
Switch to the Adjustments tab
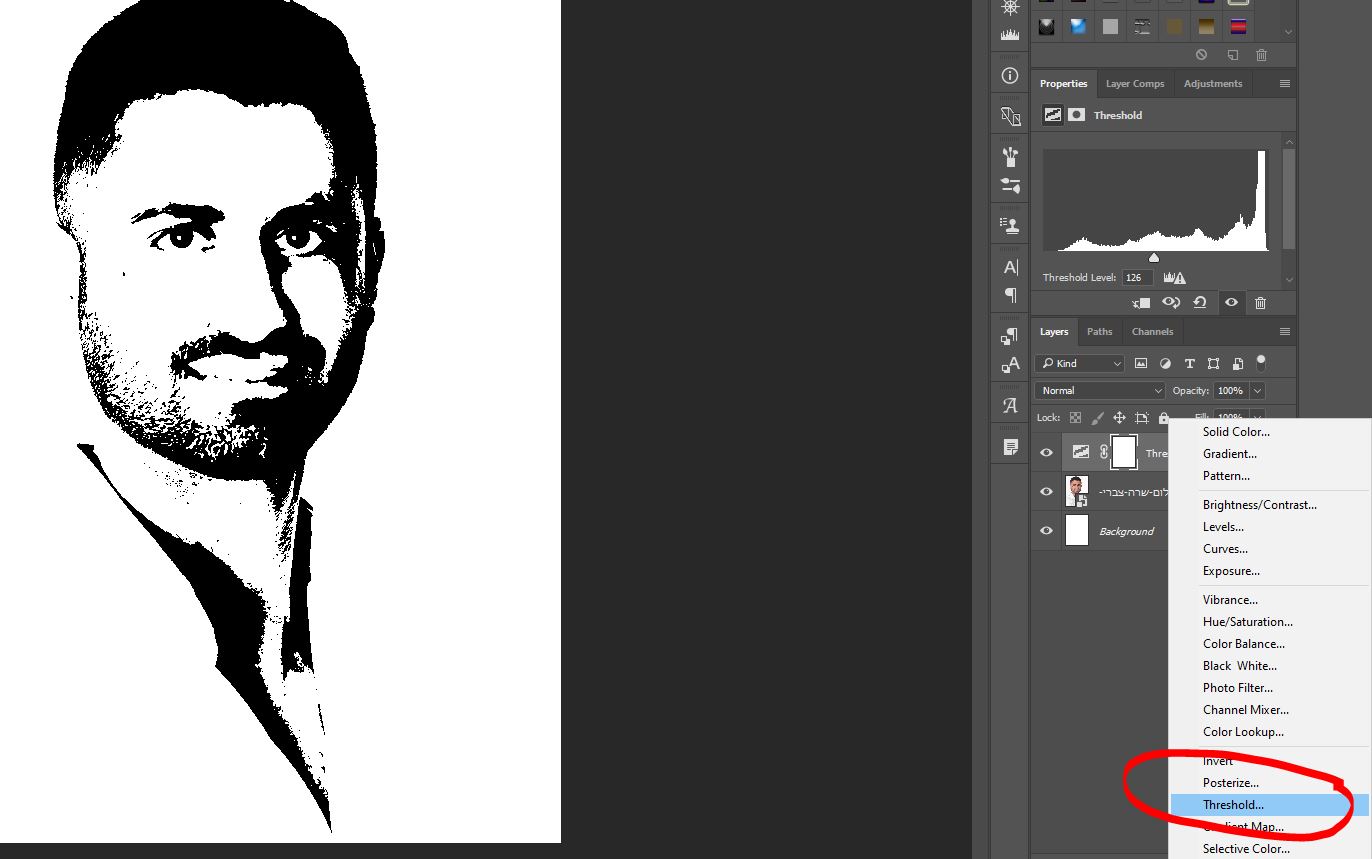(x=1212, y=84)
